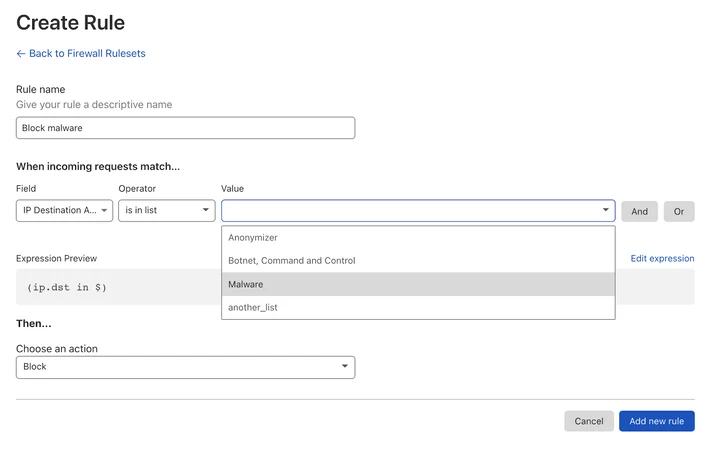Click the Create Rule heading
This screenshot has width=715, height=456.
tap(70, 23)
